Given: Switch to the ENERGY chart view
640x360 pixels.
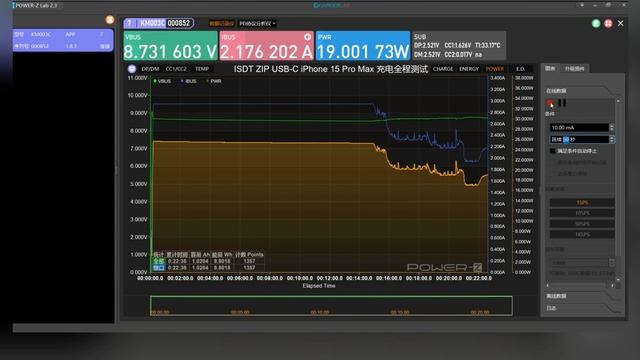Looking at the screenshot, I should [x=469, y=69].
